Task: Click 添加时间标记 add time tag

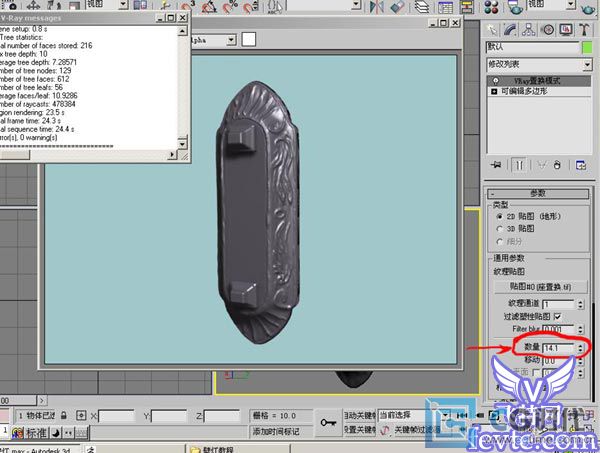Action: pyautogui.click(x=276, y=432)
